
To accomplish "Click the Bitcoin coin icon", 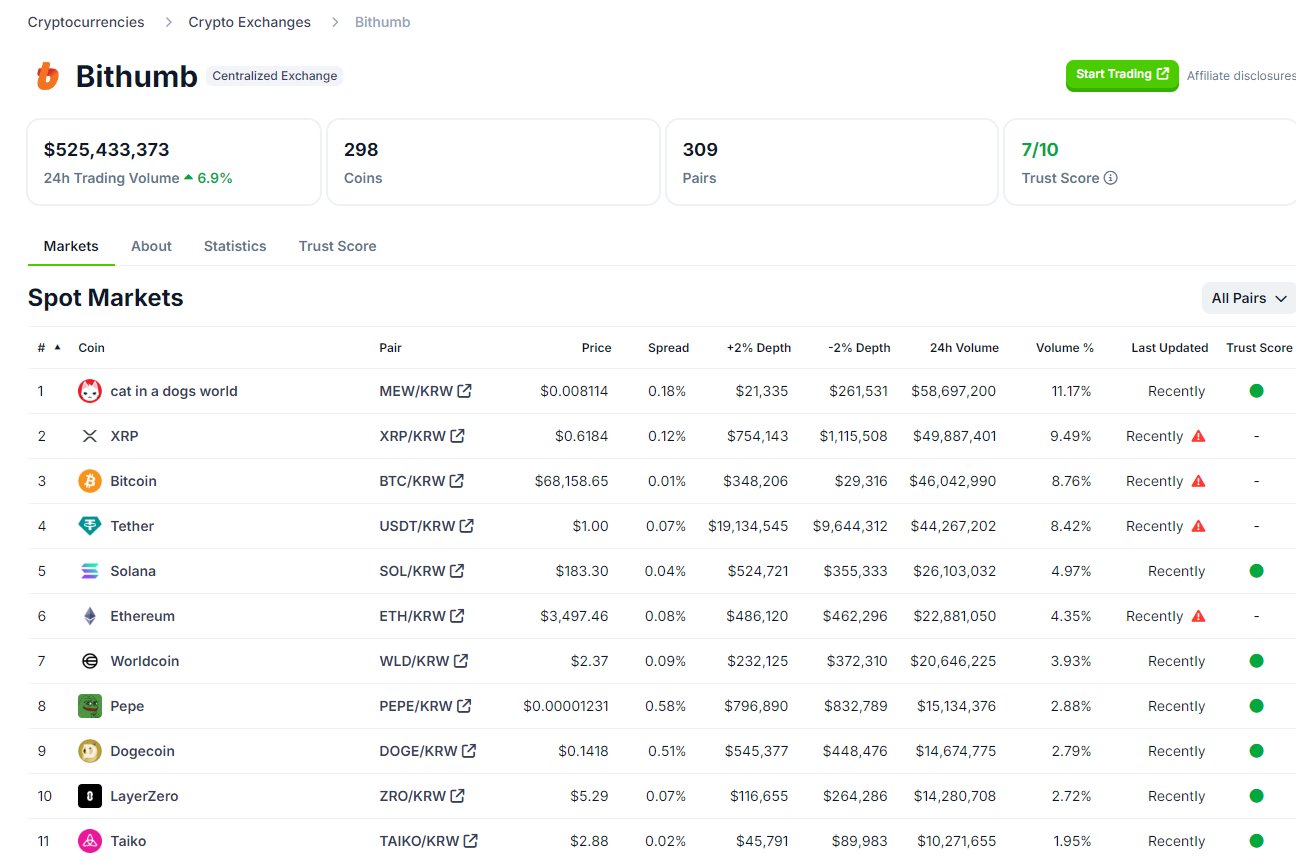I will pos(90,481).
